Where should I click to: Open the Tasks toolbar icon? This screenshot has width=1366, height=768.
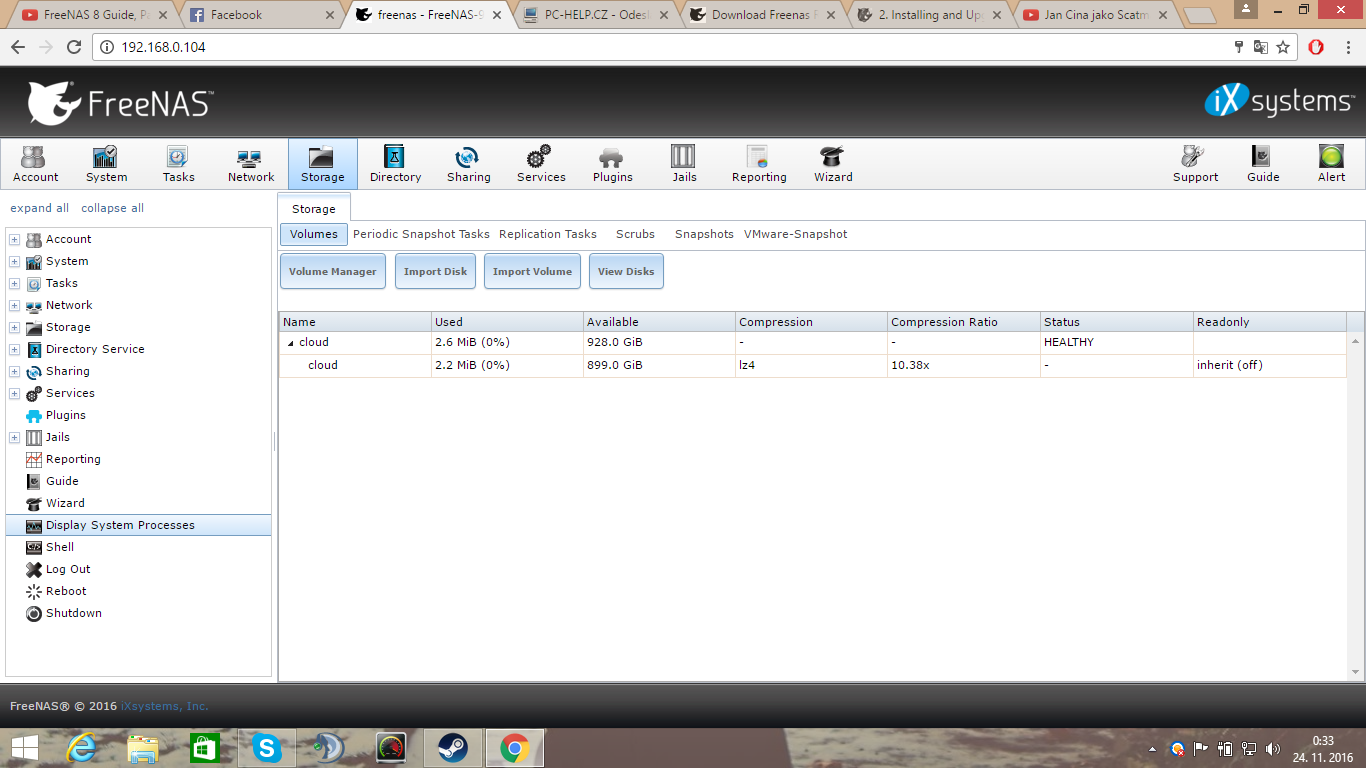[178, 164]
